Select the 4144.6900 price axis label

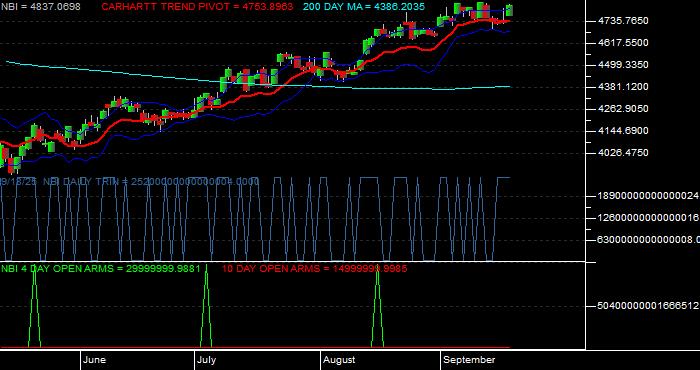coord(623,131)
